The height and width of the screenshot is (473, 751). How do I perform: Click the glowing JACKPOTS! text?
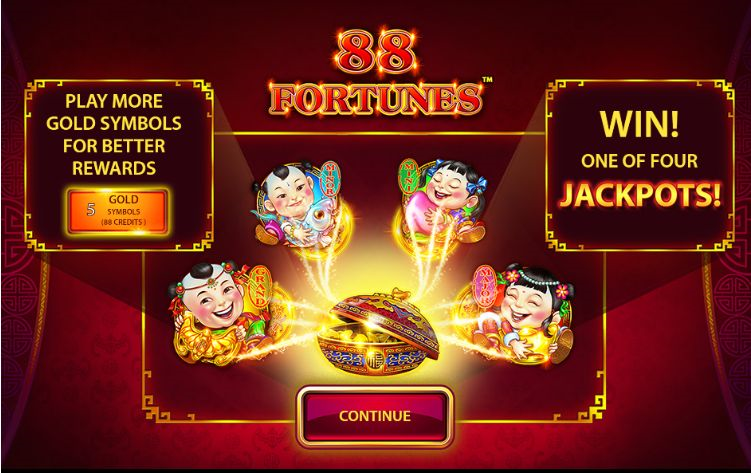pos(640,193)
